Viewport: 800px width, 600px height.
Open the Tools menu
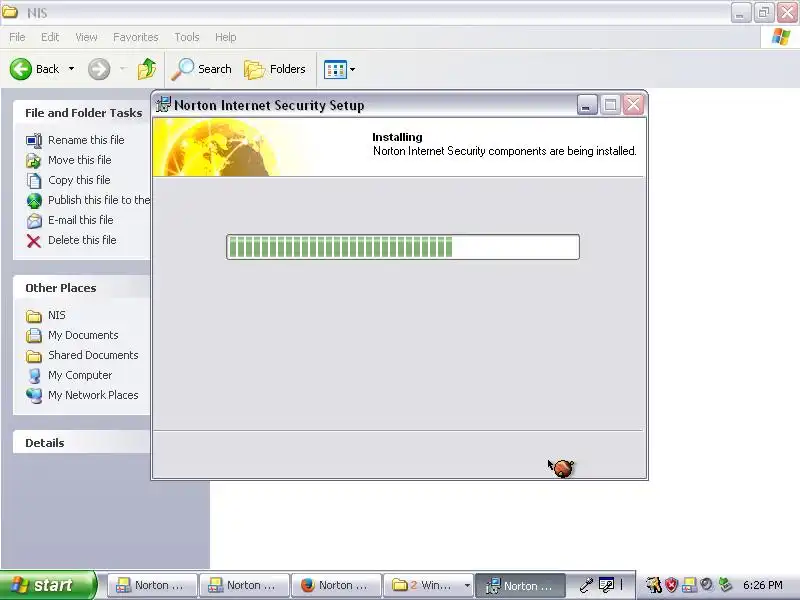click(187, 37)
